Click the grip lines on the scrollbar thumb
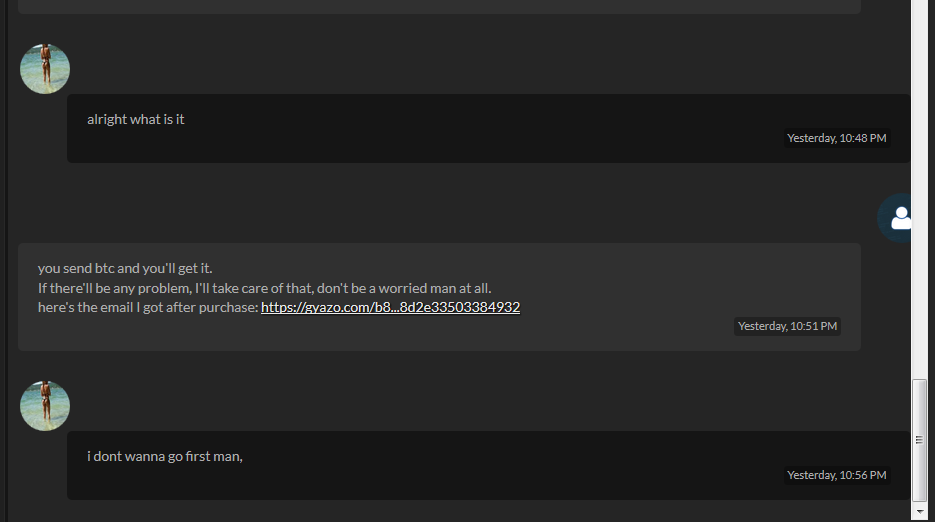This screenshot has width=935, height=522. (x=919, y=440)
